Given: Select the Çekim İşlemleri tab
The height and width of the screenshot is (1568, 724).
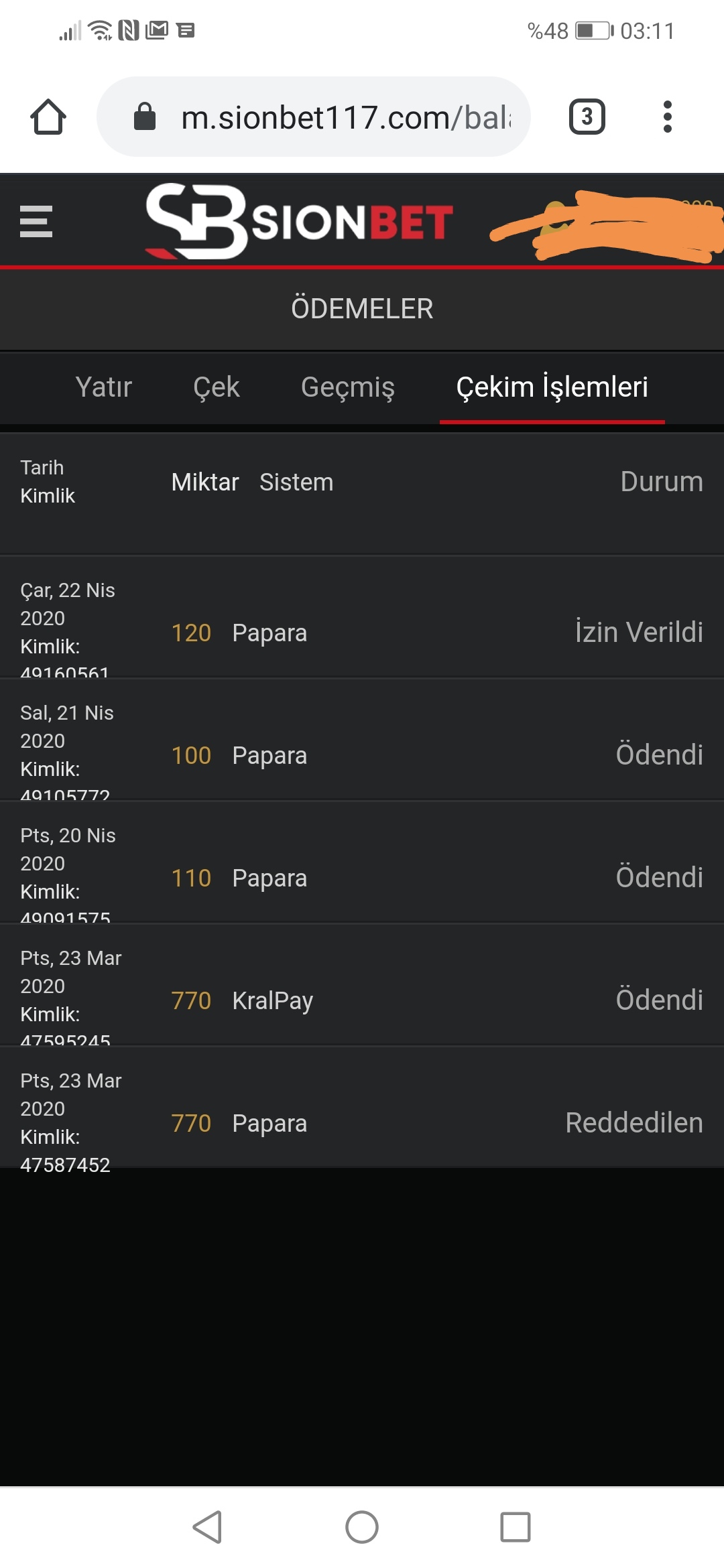Looking at the screenshot, I should [x=552, y=387].
